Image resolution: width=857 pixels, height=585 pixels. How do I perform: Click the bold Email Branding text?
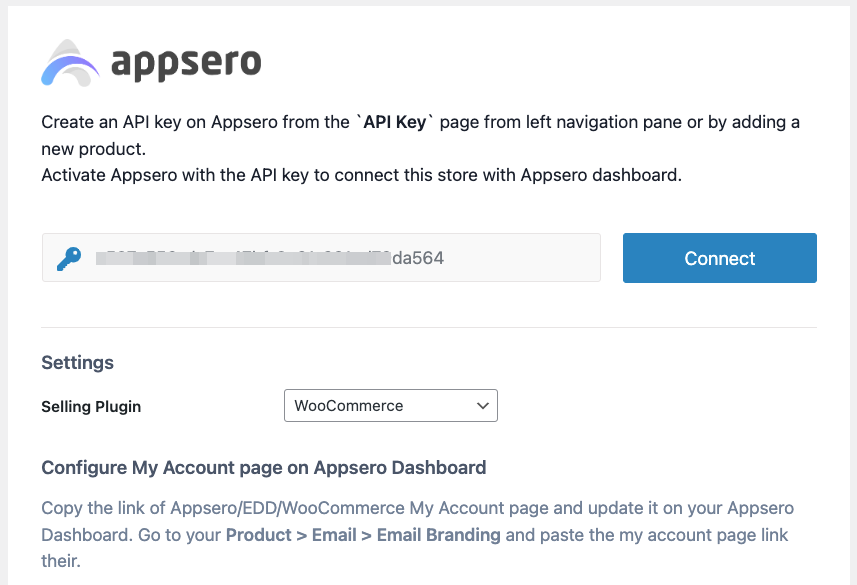439,535
